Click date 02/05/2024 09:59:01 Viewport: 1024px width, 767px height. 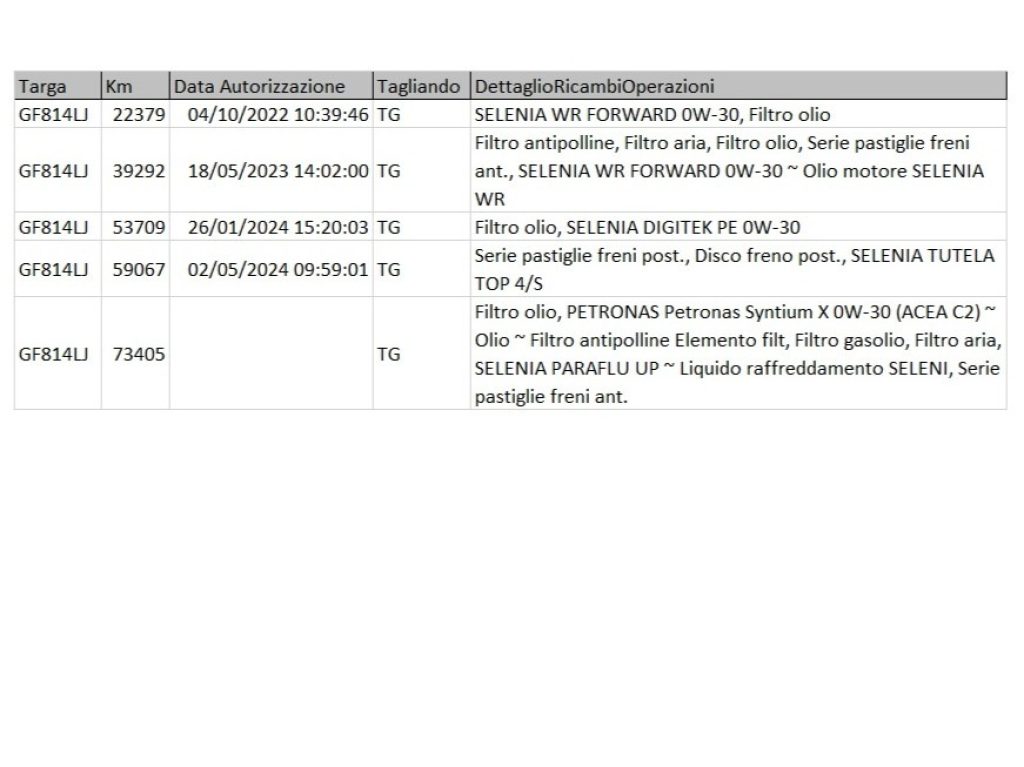[x=271, y=269]
